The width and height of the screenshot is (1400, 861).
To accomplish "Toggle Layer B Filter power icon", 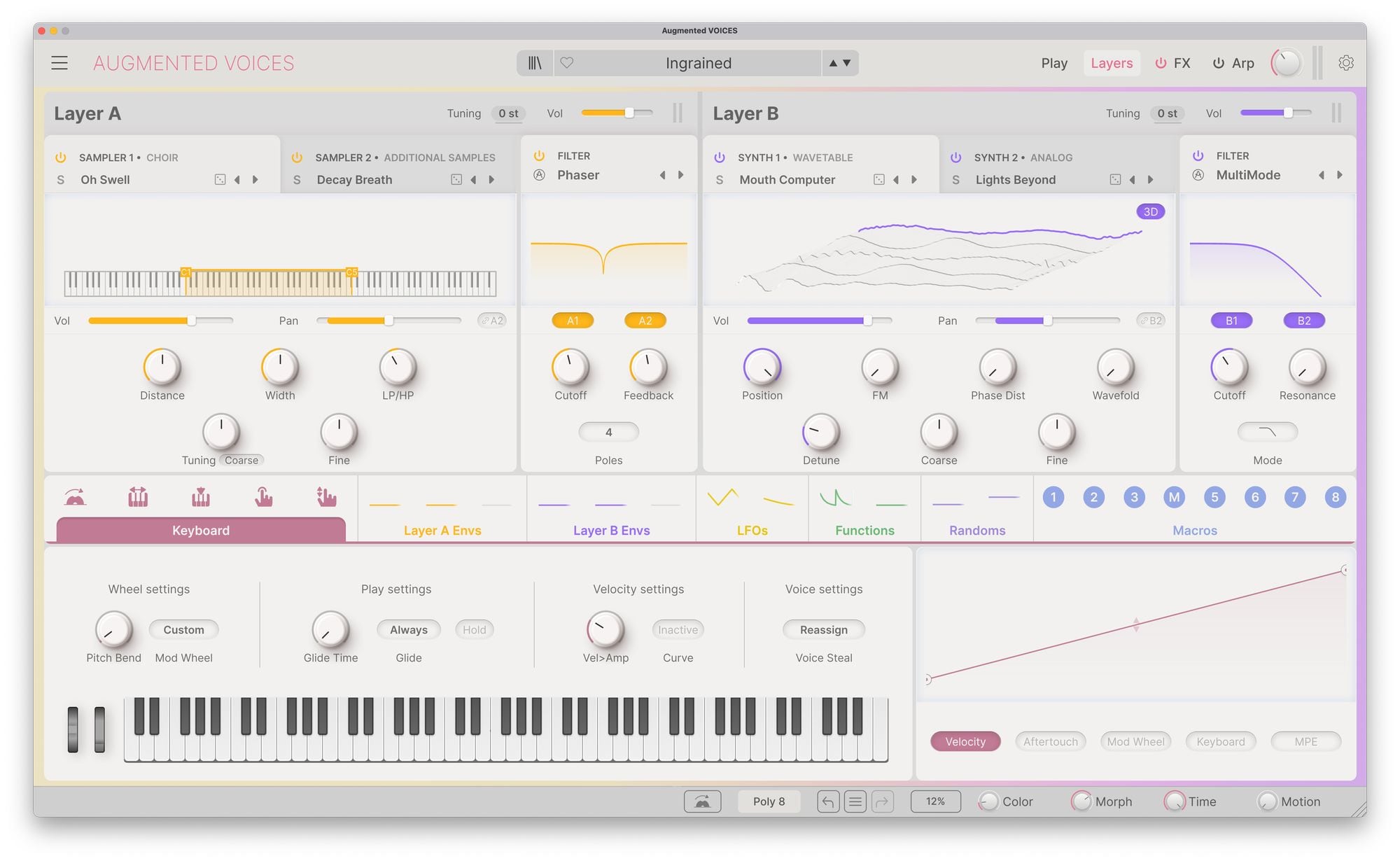I will click(1198, 155).
